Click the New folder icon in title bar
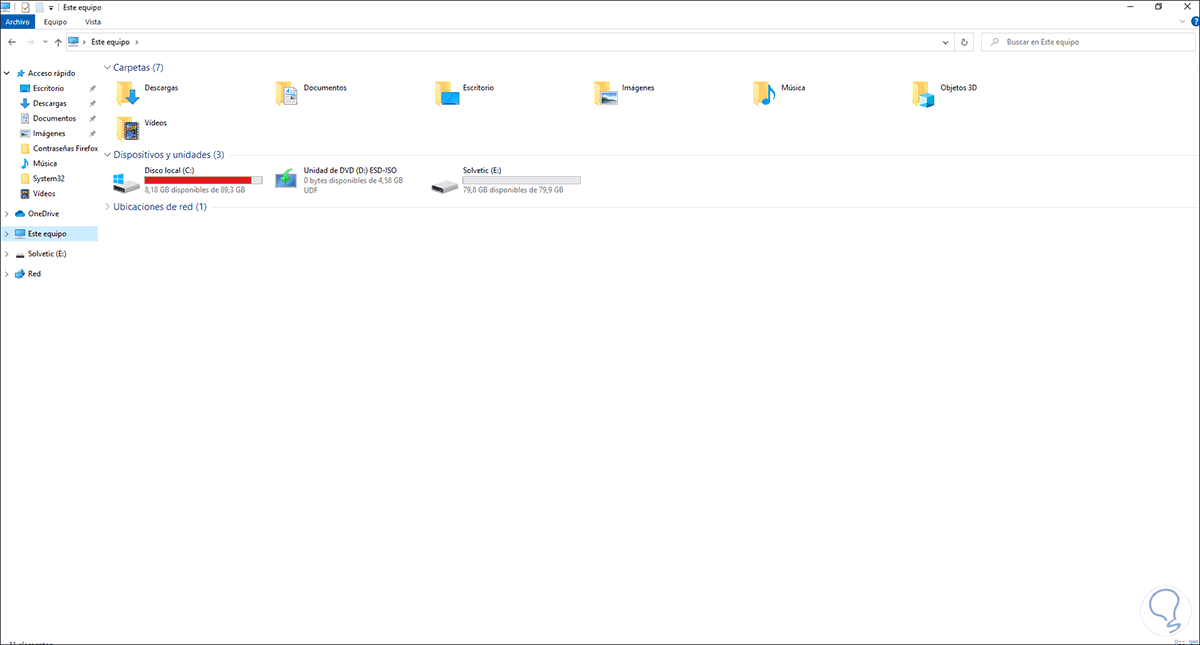This screenshot has height=645, width=1200. coord(39,7)
